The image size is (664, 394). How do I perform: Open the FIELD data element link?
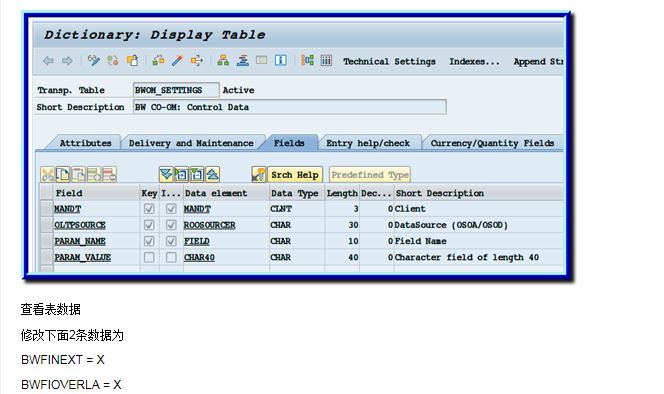point(196,241)
